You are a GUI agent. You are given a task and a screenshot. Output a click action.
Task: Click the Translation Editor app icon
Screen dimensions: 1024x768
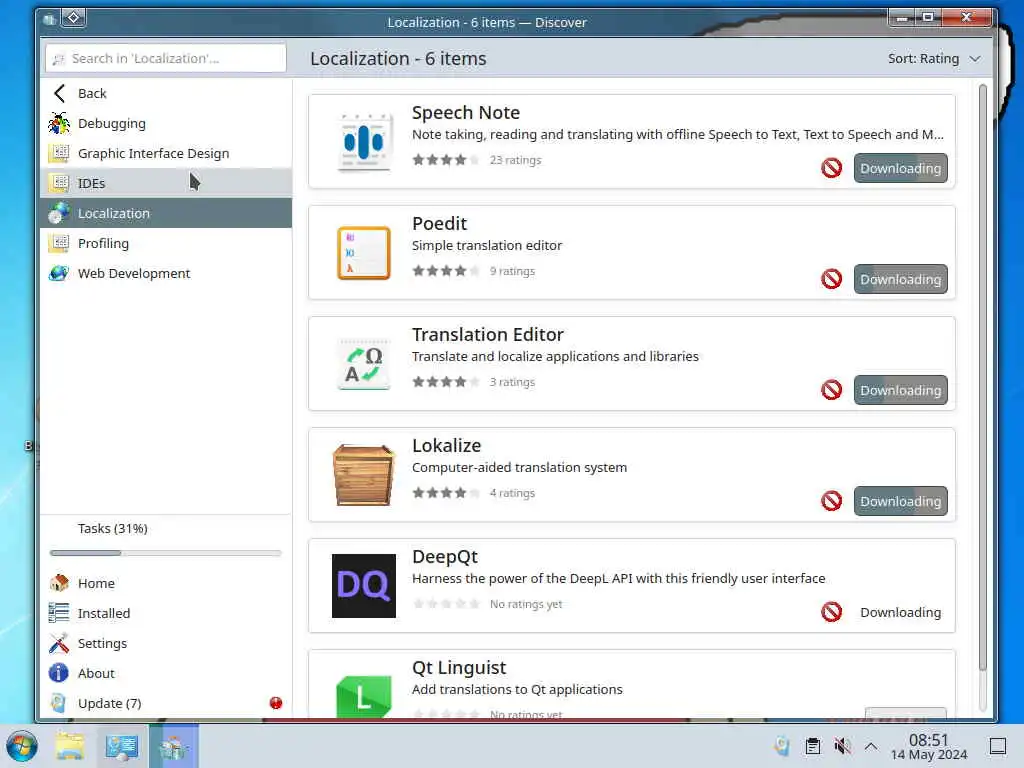[364, 364]
